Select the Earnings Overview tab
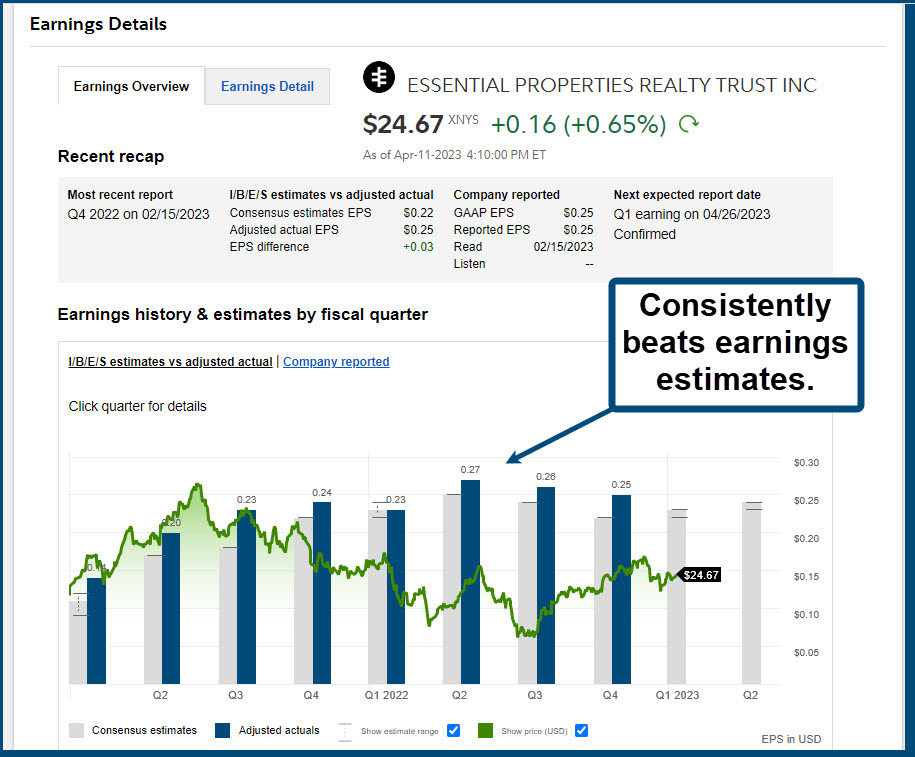 [131, 87]
